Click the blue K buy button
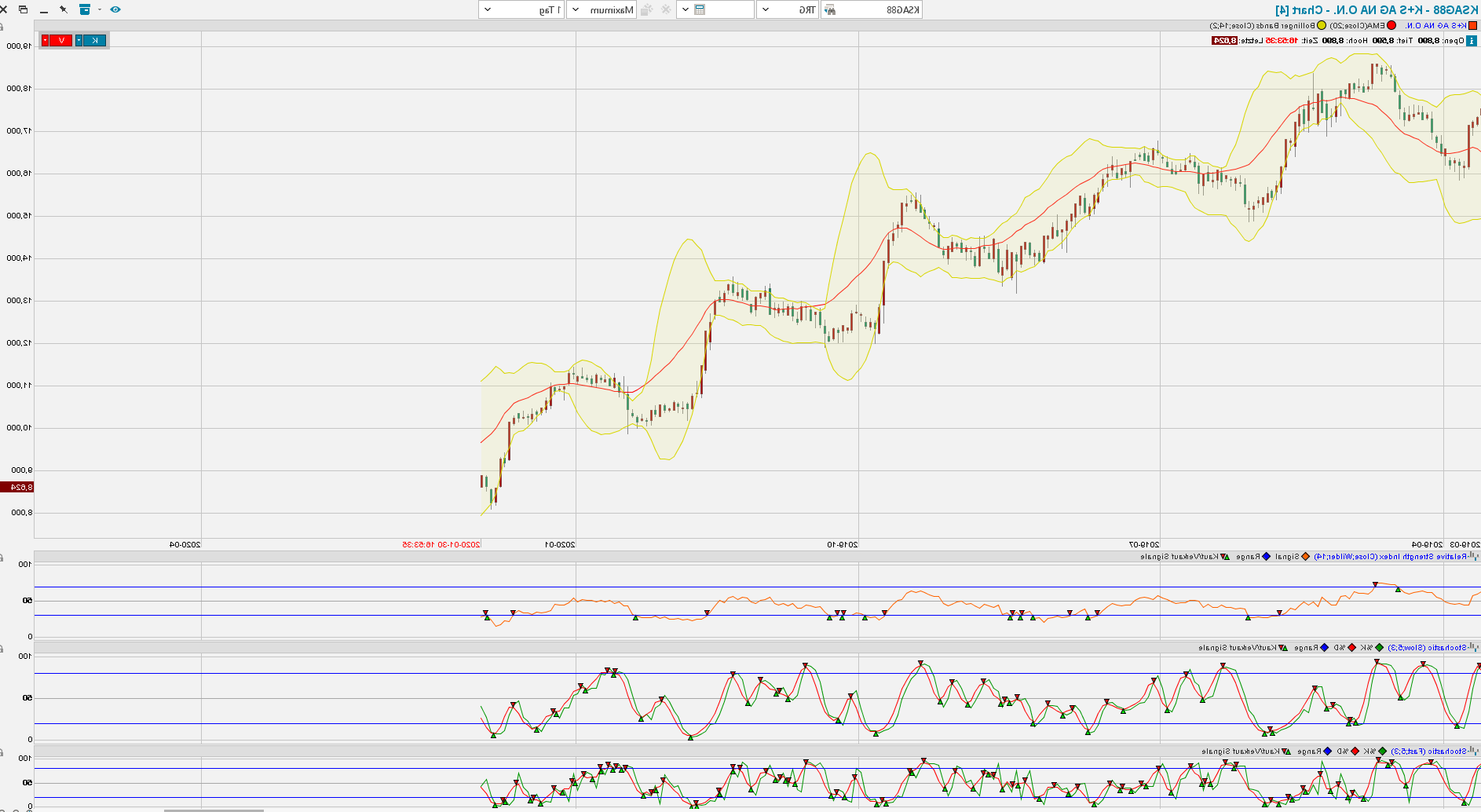Viewport: 1481px width, 812px height. point(95,41)
